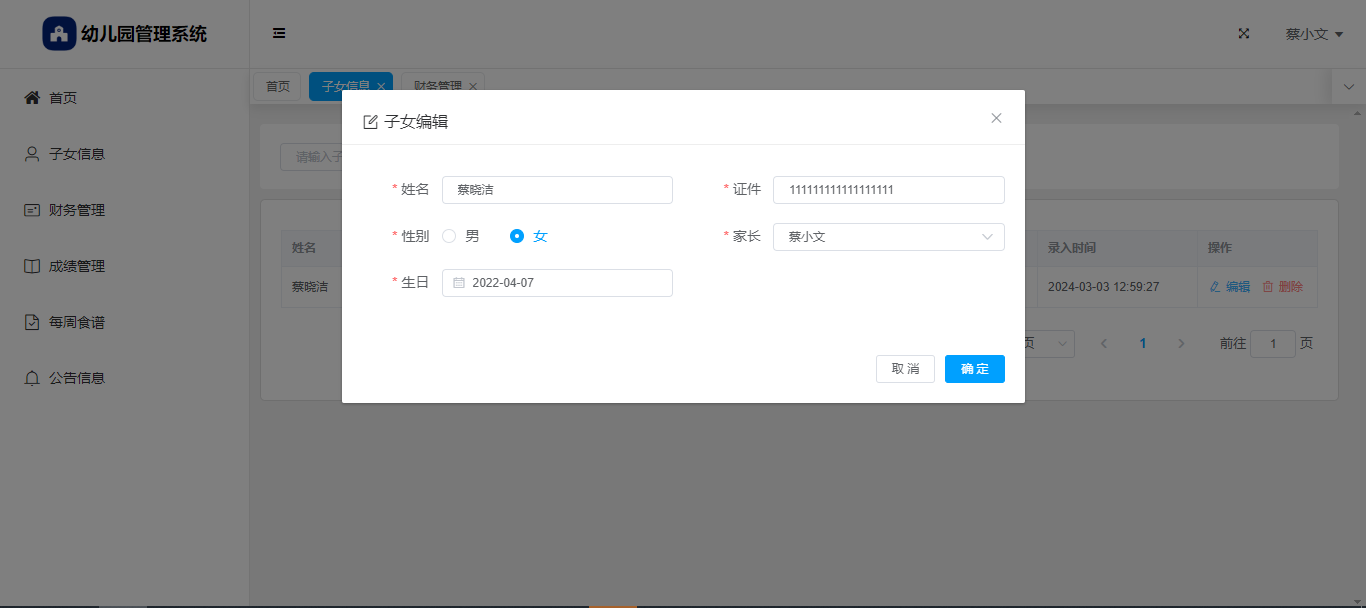This screenshot has height=608, width=1366.
Task: Close the 财务管理 tab with its x
Action: [x=473, y=87]
